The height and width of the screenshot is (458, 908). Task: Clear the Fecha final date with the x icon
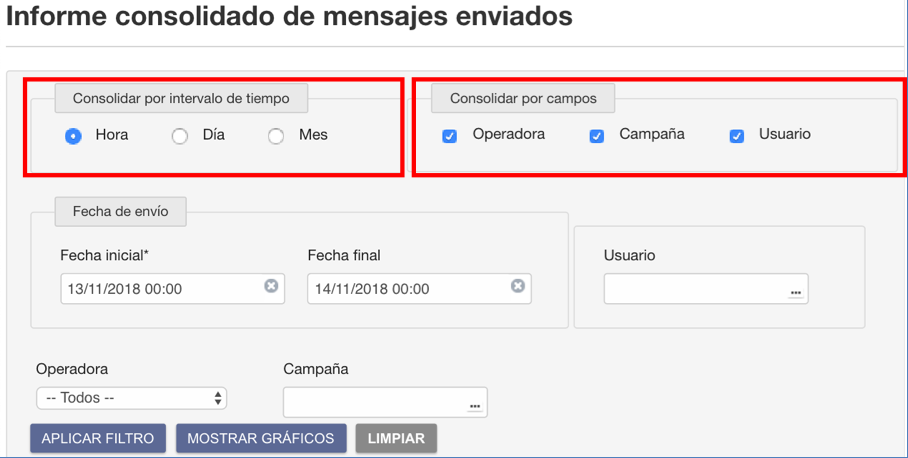click(518, 286)
